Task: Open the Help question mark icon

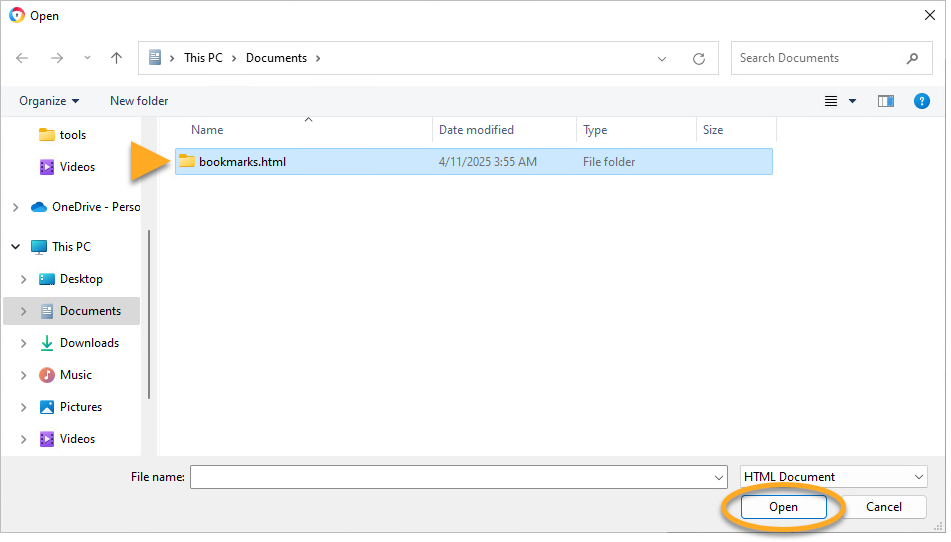Action: (x=922, y=101)
